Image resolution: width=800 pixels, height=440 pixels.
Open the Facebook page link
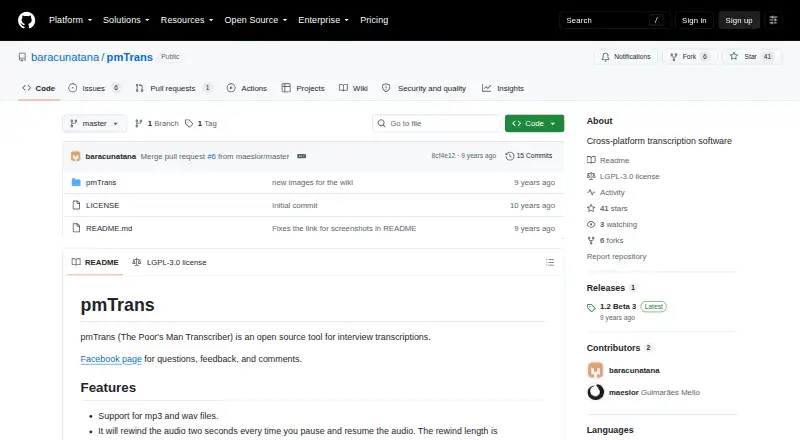click(111, 359)
